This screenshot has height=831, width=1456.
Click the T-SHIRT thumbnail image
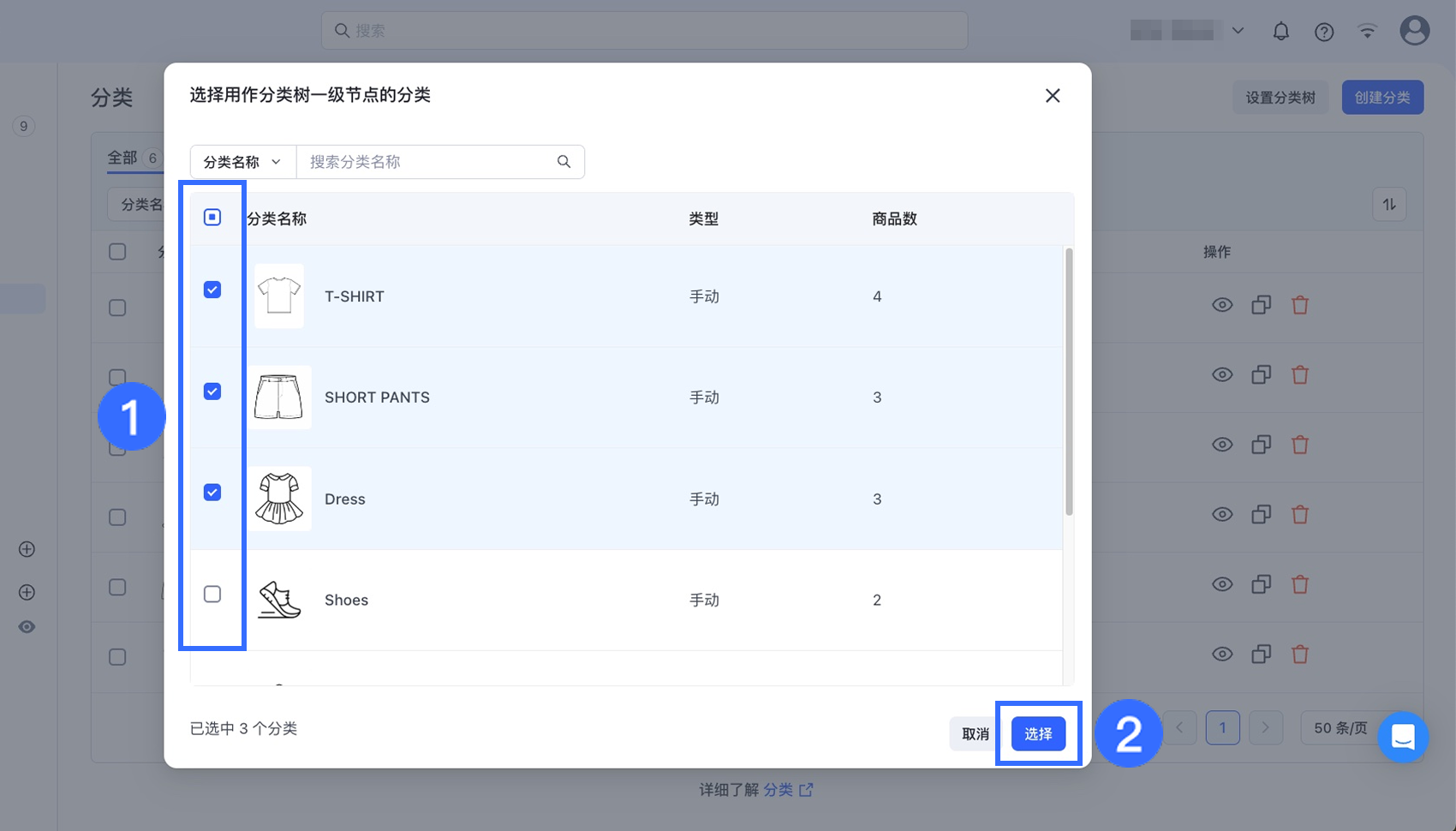pyautogui.click(x=279, y=296)
